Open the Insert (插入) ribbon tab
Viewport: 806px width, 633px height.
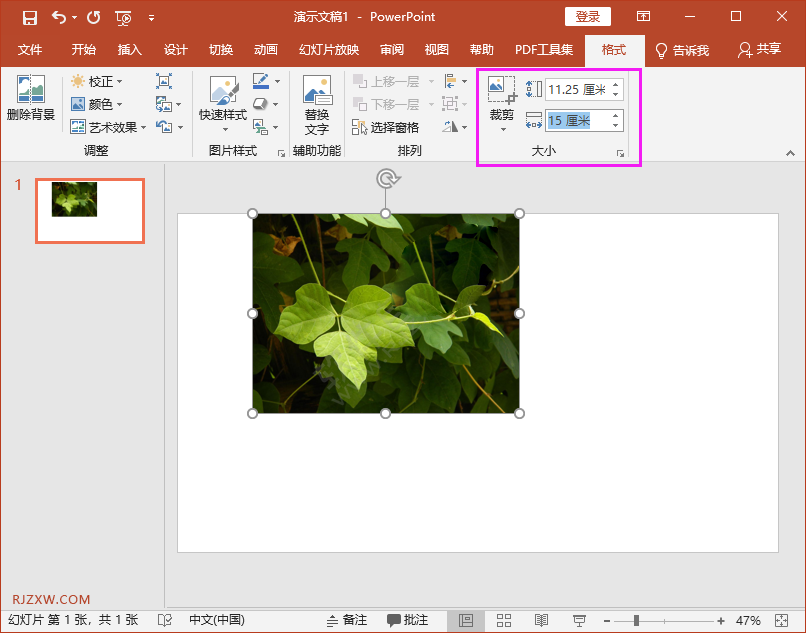pyautogui.click(x=130, y=50)
